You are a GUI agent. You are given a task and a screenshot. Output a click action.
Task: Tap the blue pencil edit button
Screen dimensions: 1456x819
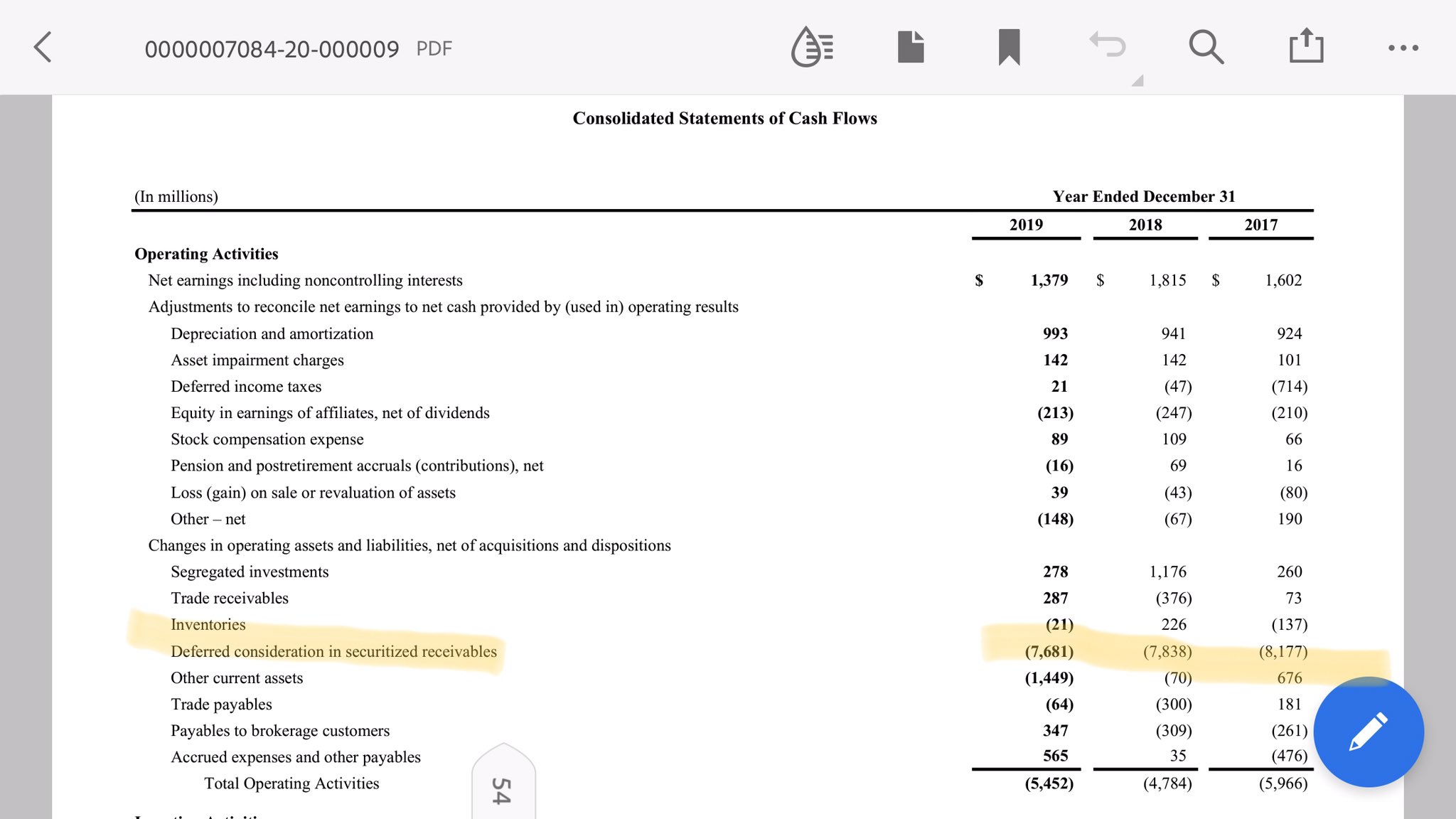[x=1368, y=732]
